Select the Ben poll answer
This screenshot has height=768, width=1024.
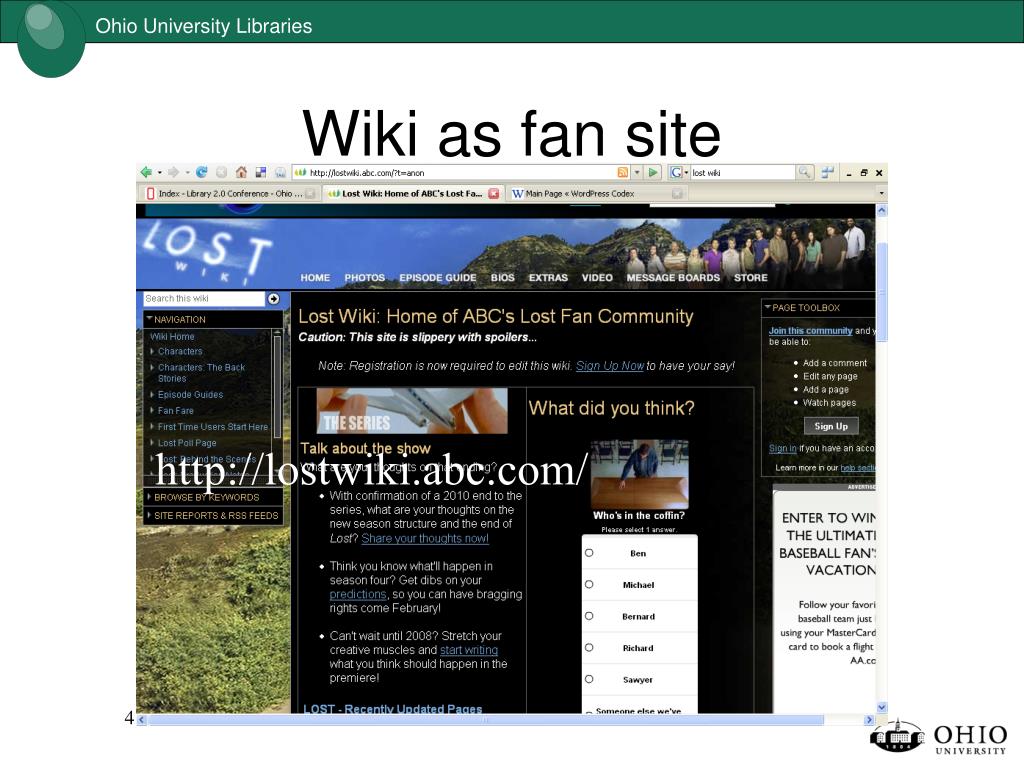click(589, 553)
